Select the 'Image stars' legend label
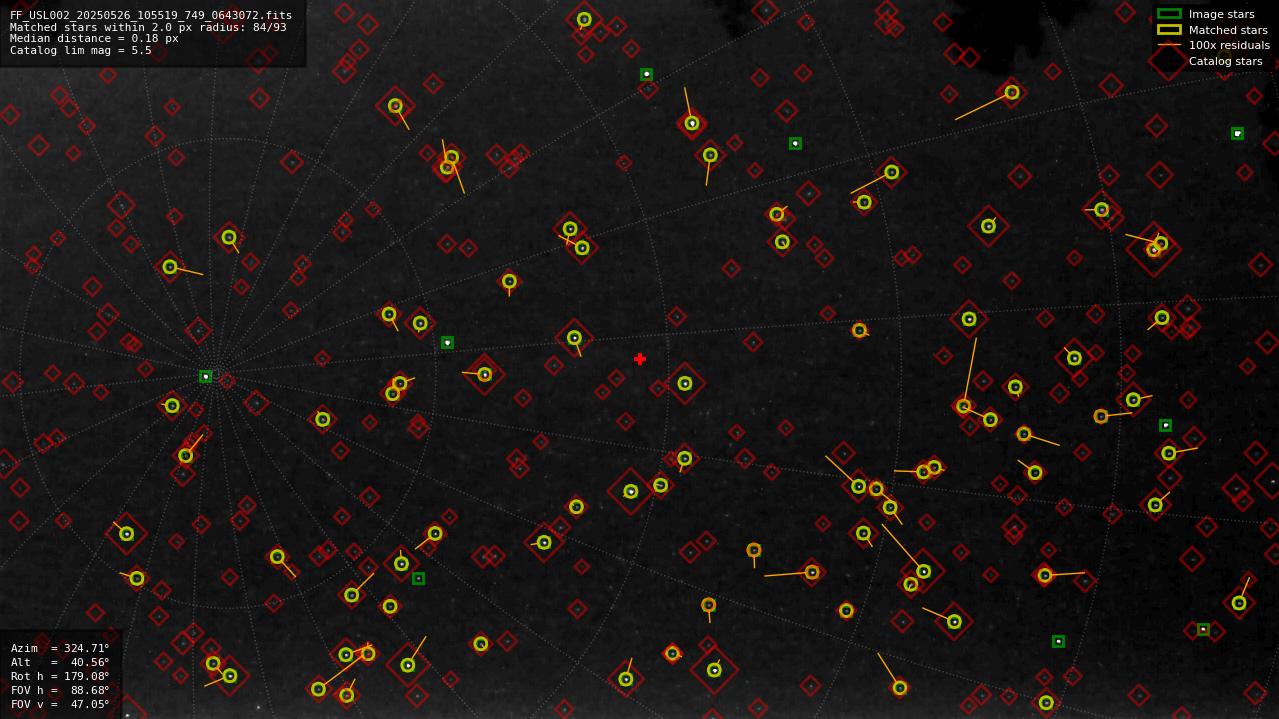Screen dimensions: 1279x719 click(1221, 14)
